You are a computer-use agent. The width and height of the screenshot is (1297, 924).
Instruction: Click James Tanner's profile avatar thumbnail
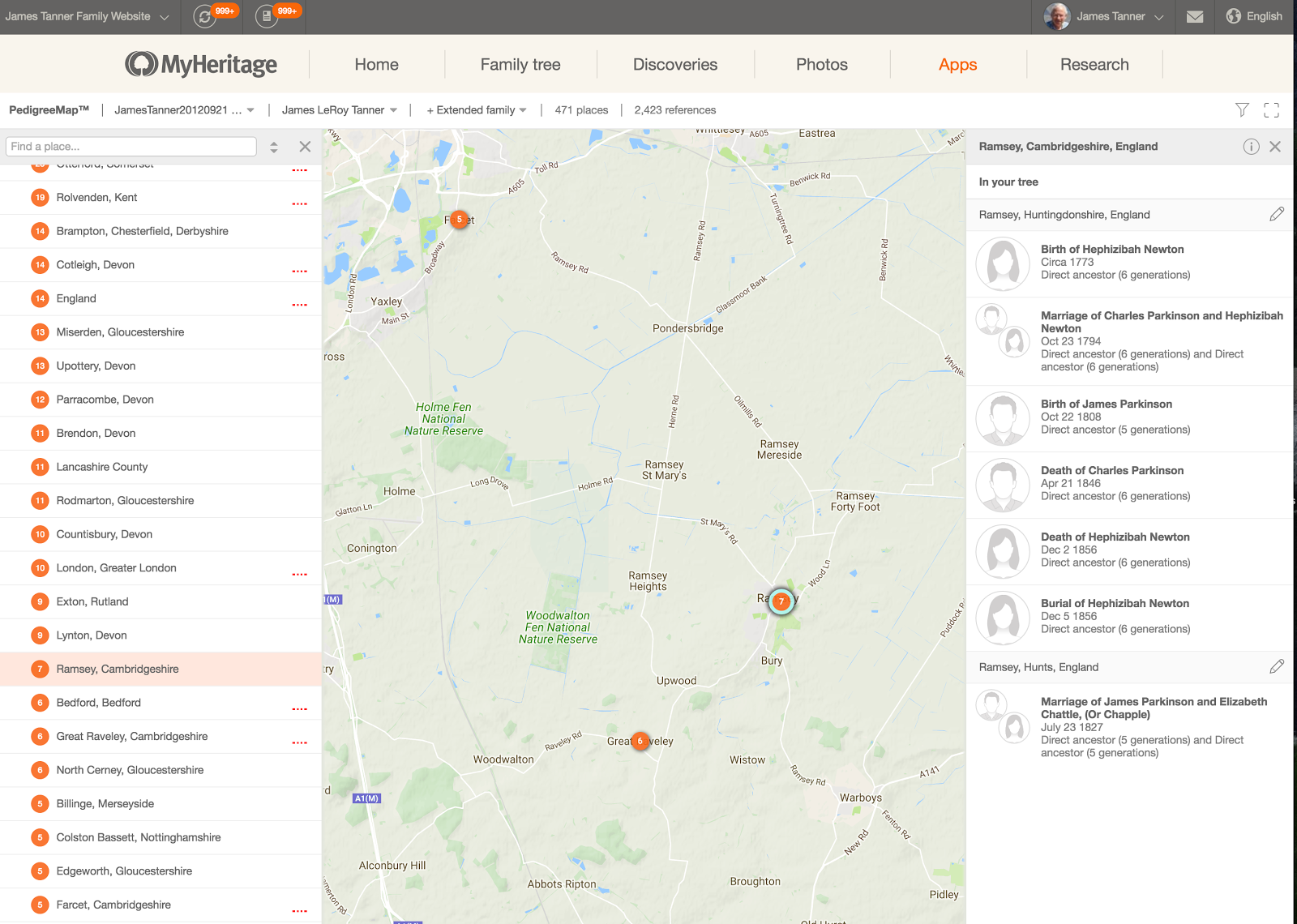coord(1057,16)
